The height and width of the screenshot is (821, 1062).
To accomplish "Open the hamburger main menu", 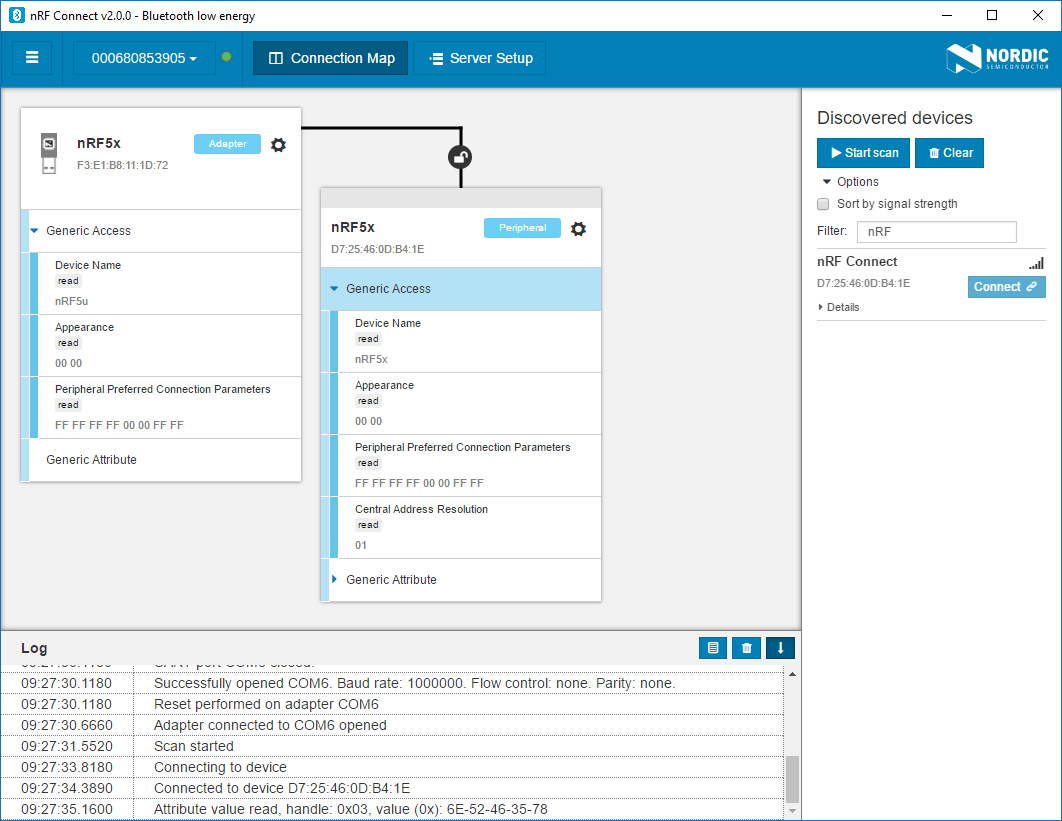I will (32, 58).
